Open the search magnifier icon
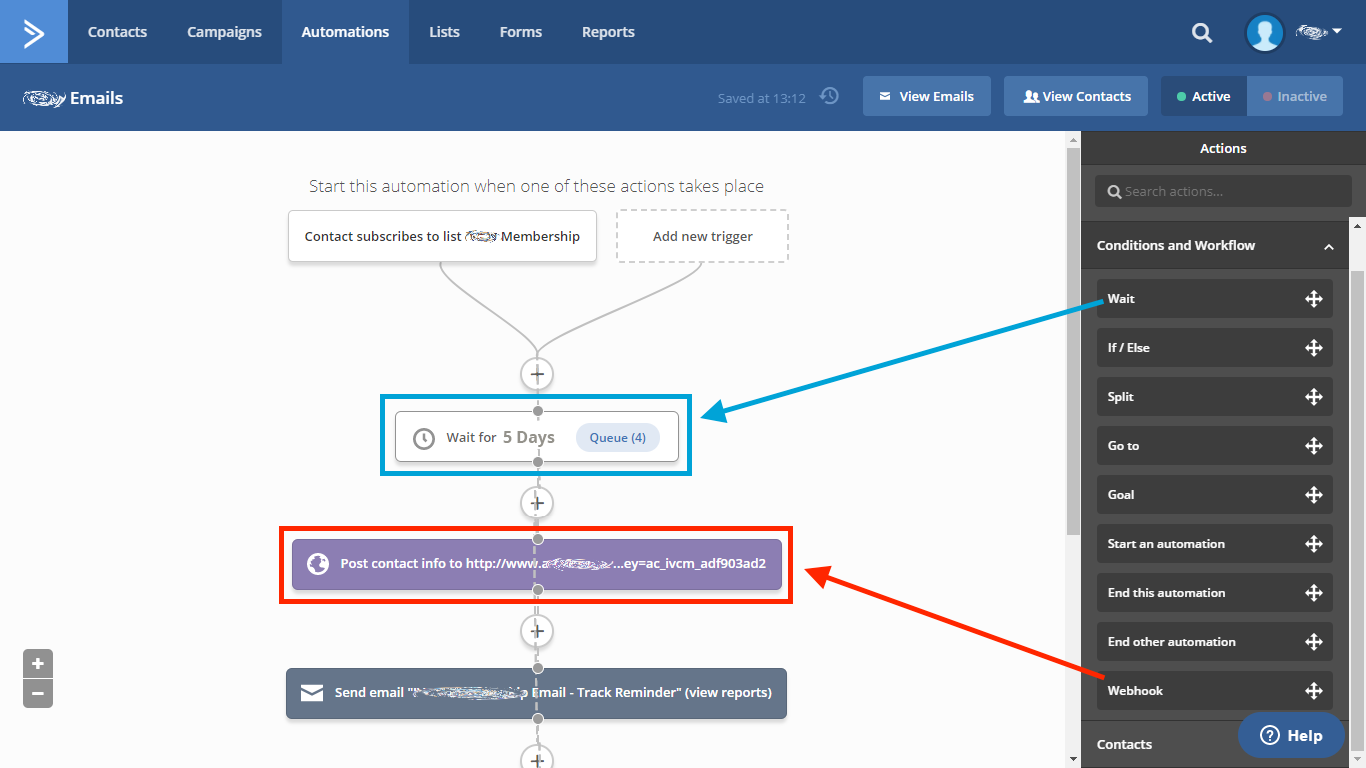This screenshot has height=768, width=1366. pos(1202,33)
